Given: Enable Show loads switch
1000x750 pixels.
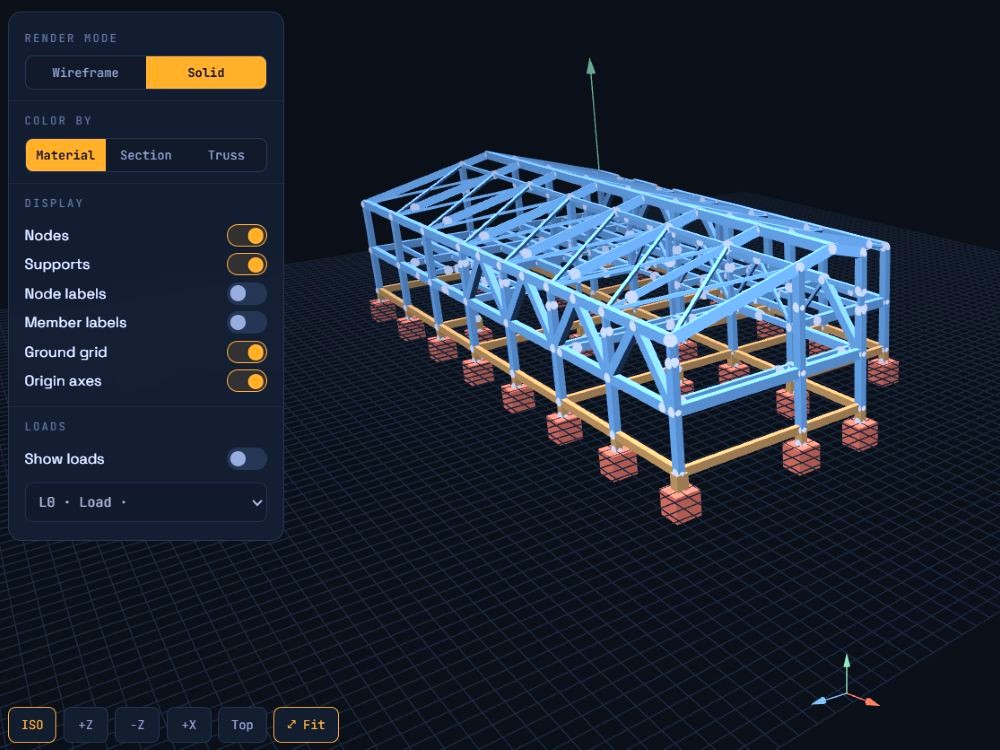Looking at the screenshot, I should pos(247,459).
